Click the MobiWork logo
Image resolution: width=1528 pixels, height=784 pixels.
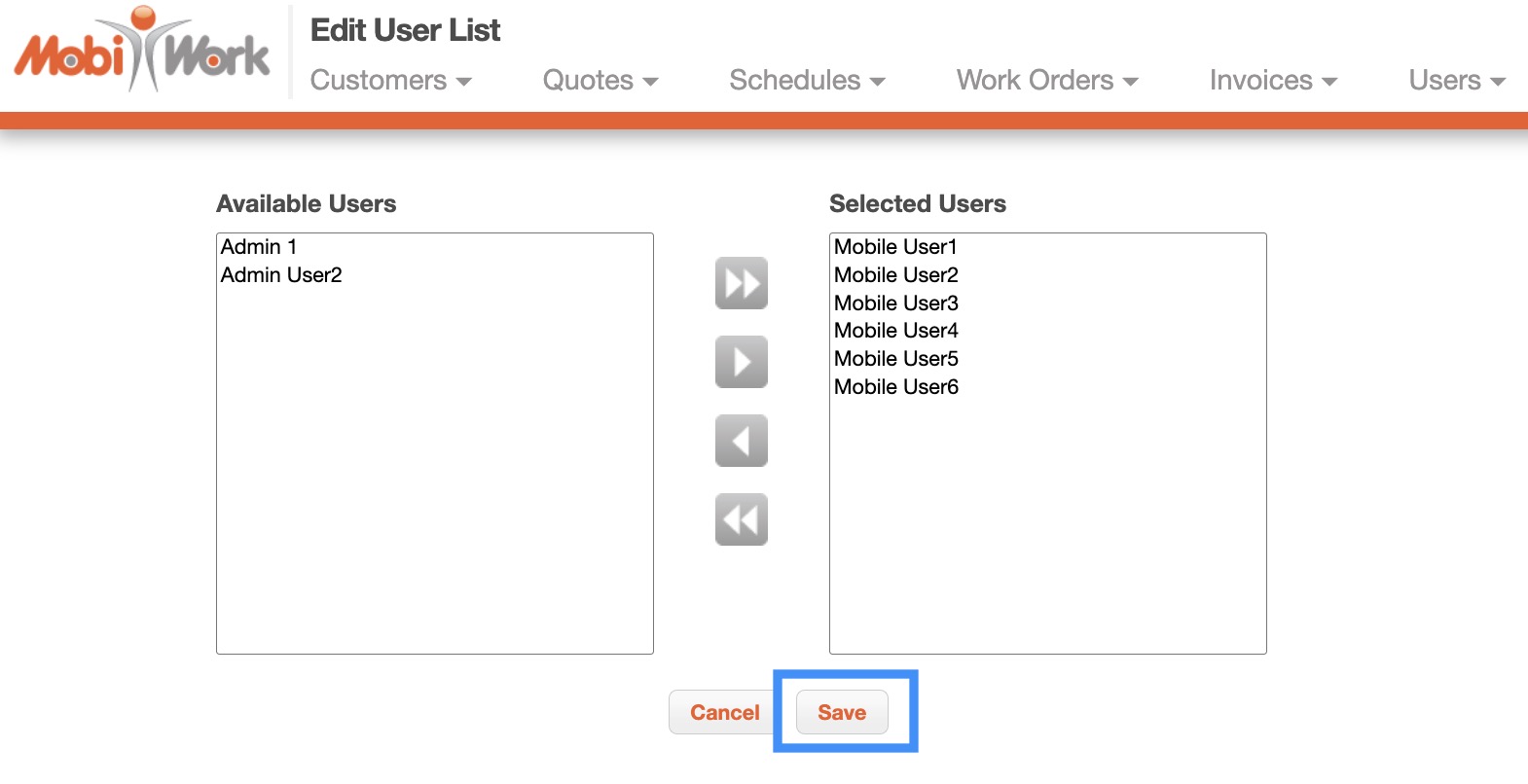click(142, 51)
